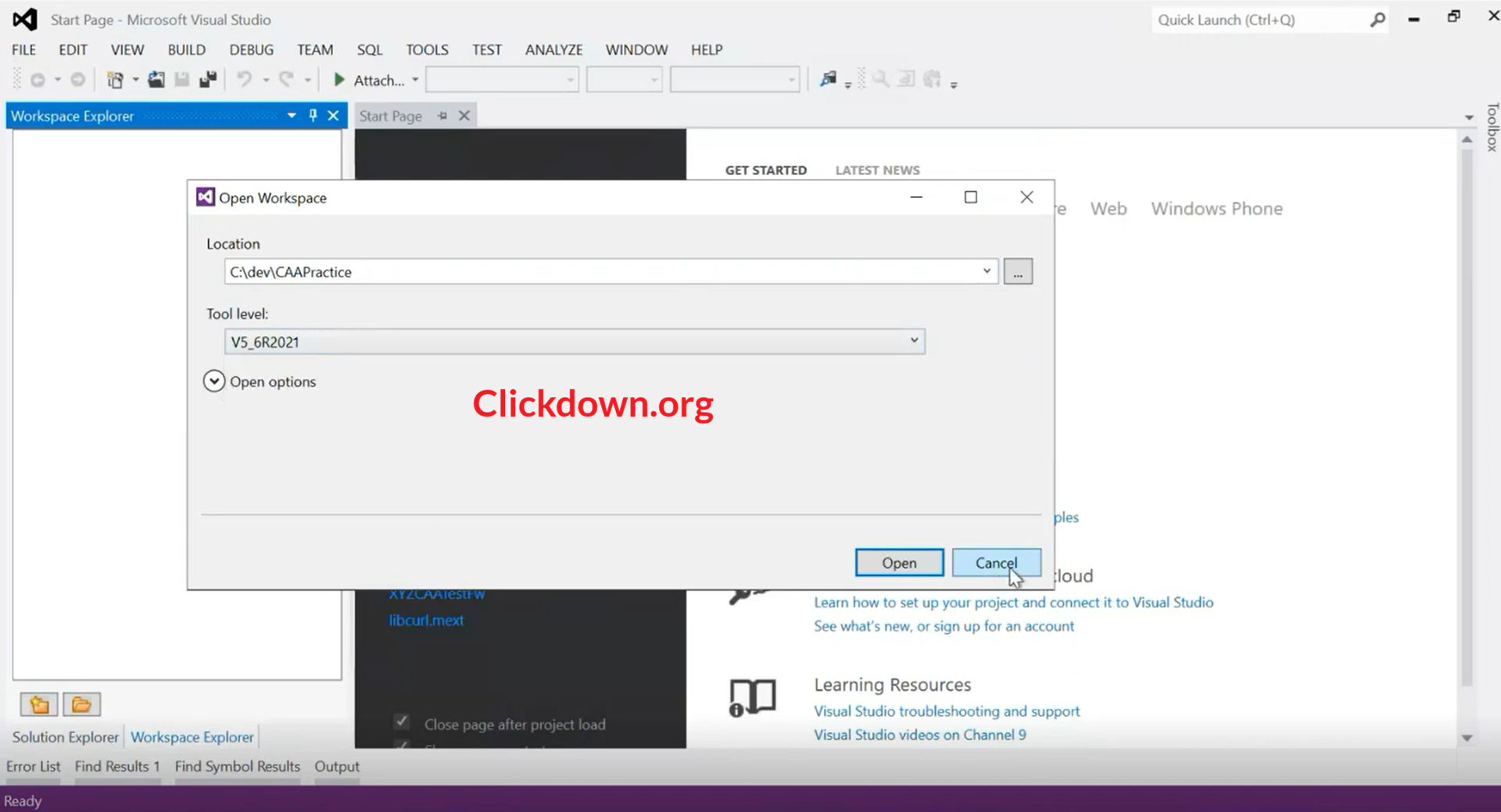Pin the Workspace Explorer panel
This screenshot has height=812, width=1501.
point(313,116)
